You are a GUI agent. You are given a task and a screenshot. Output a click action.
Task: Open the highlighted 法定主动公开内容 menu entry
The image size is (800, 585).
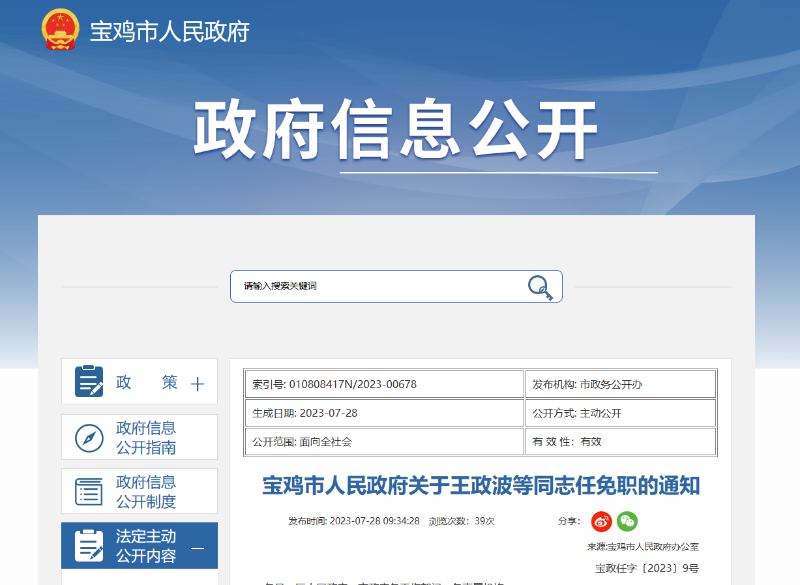(x=146, y=545)
